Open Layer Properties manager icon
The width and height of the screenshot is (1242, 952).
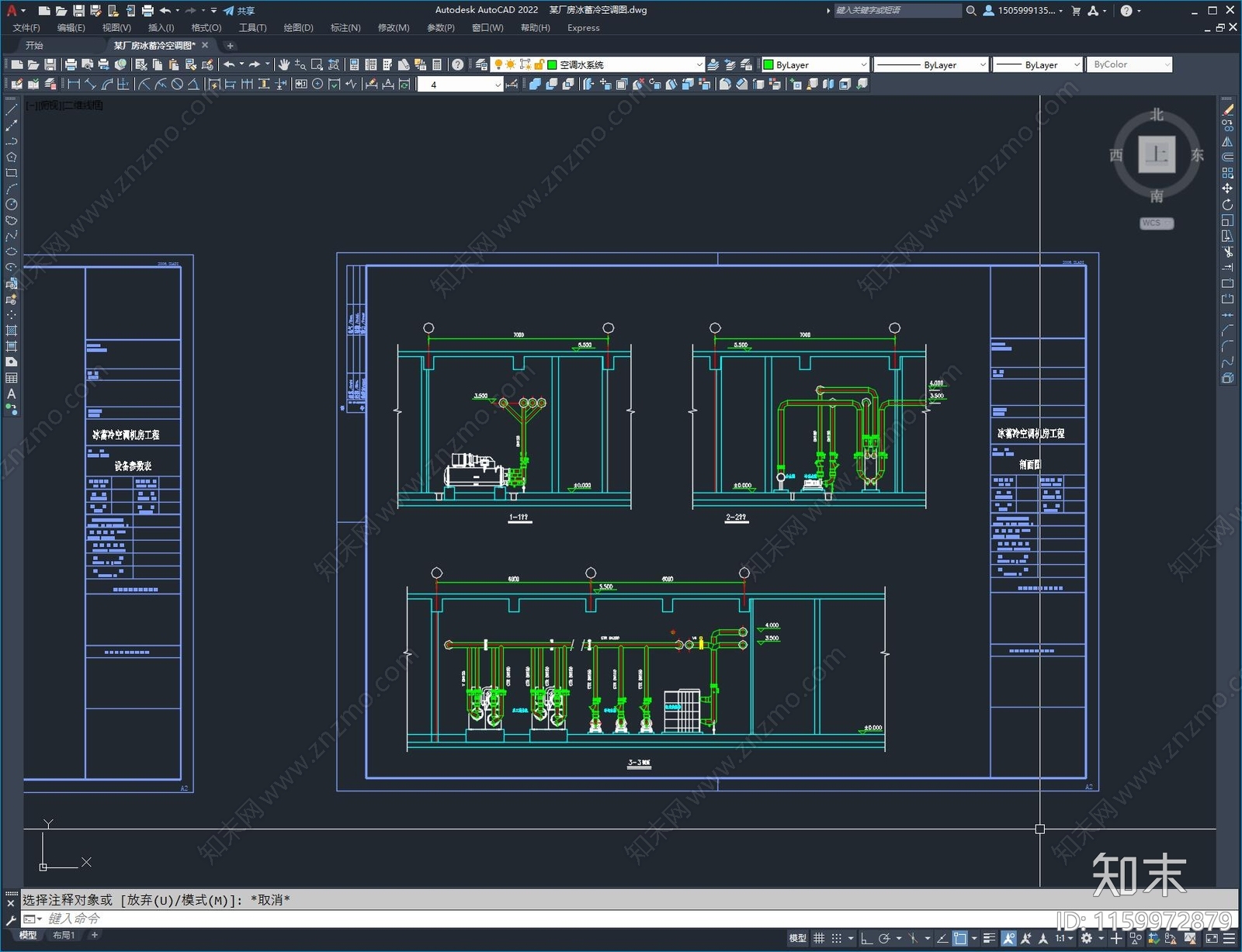point(481,64)
